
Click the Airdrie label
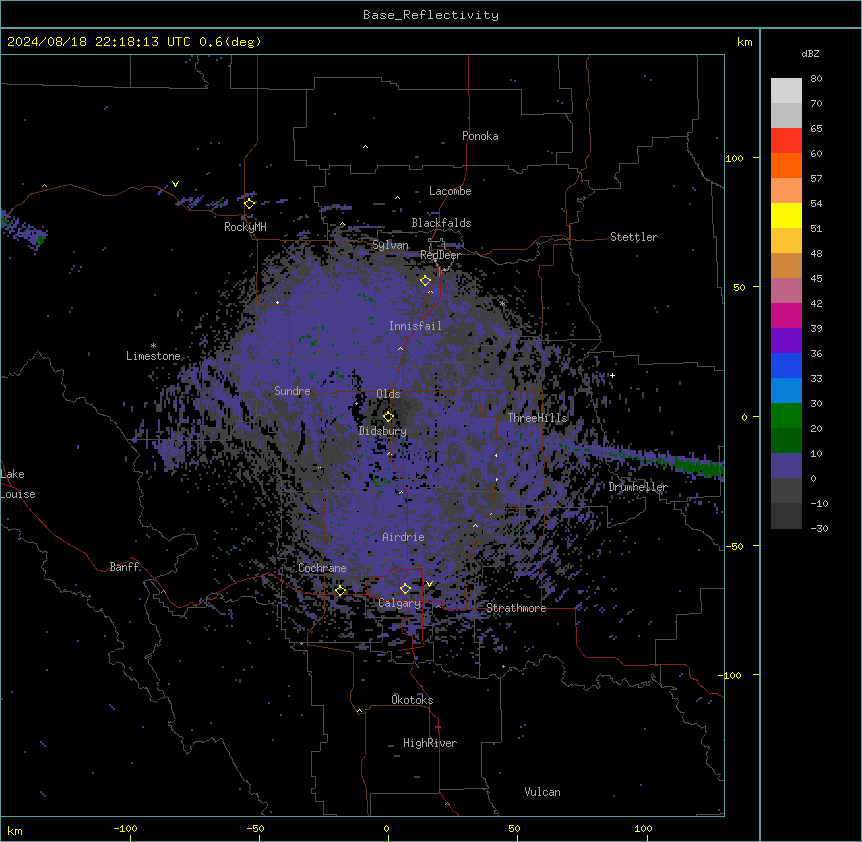[x=404, y=537]
